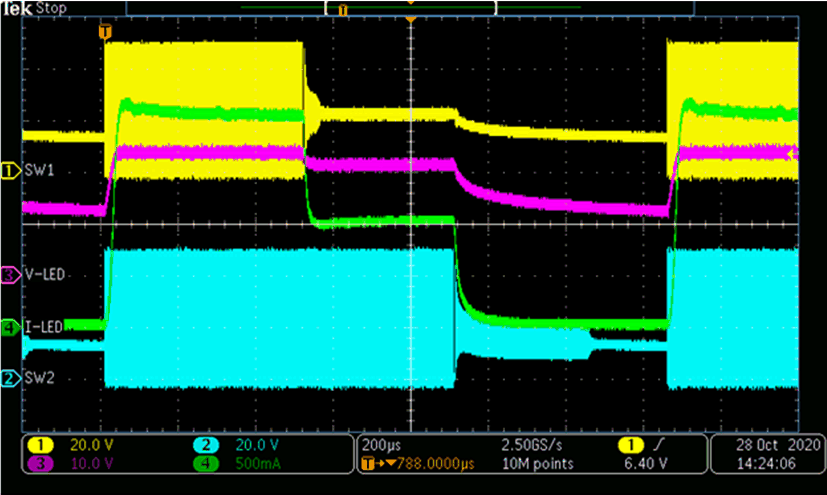The height and width of the screenshot is (495, 827).
Task: Click the 200µs time base readout
Action: pyautogui.click(x=381, y=445)
